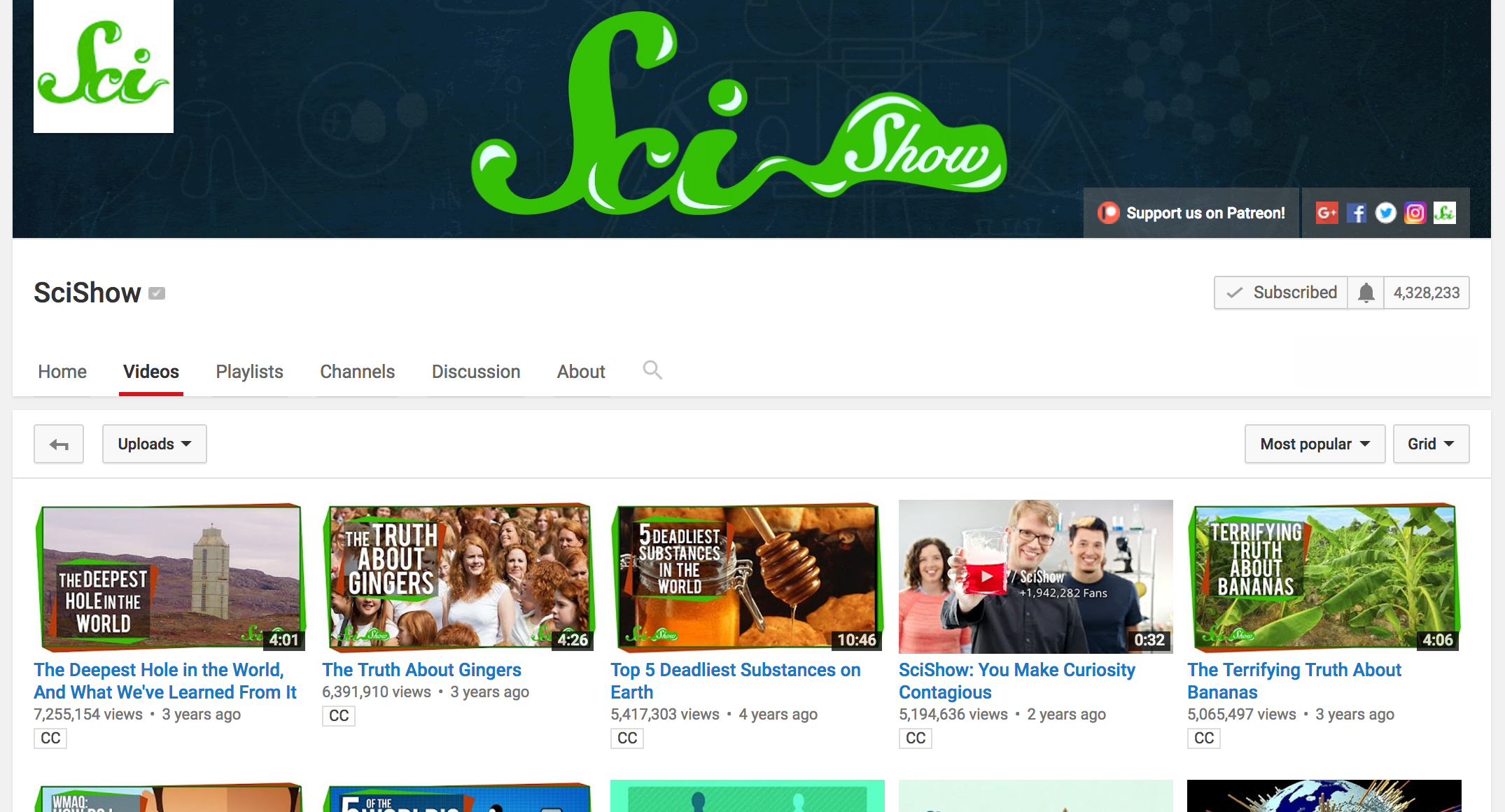The height and width of the screenshot is (812, 1505).
Task: Switch to the Playlists tab
Action: (249, 372)
